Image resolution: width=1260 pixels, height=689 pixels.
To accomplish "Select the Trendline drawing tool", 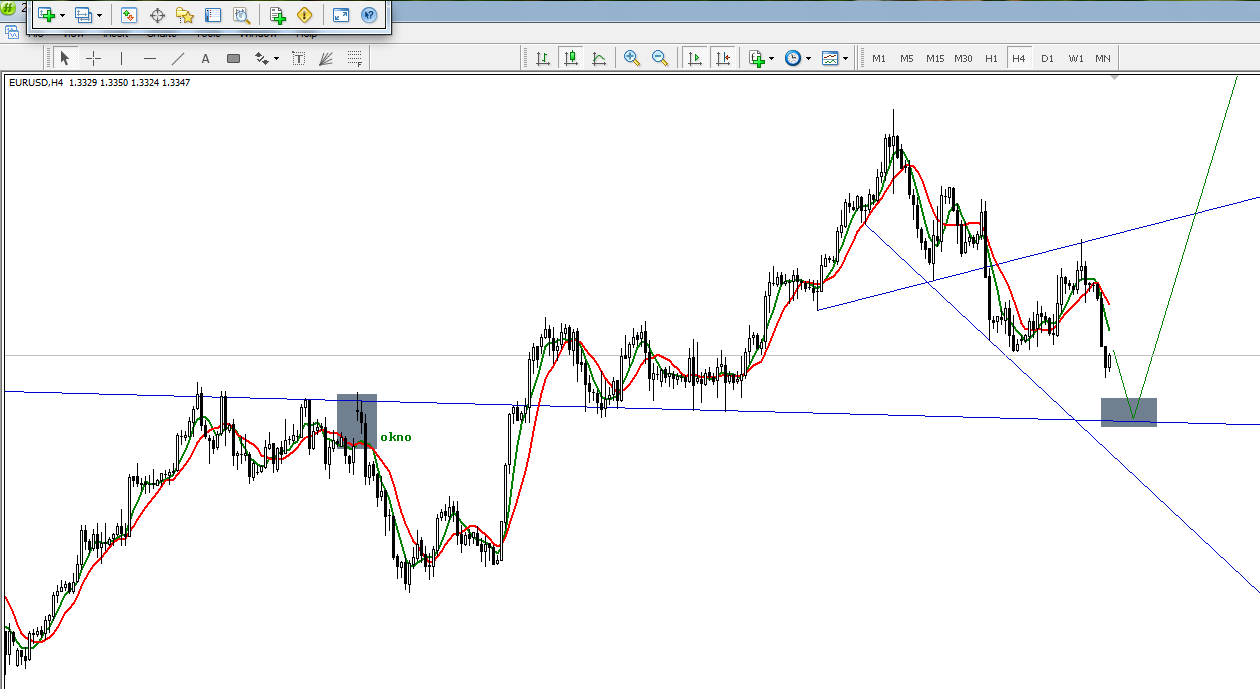I will [x=178, y=58].
